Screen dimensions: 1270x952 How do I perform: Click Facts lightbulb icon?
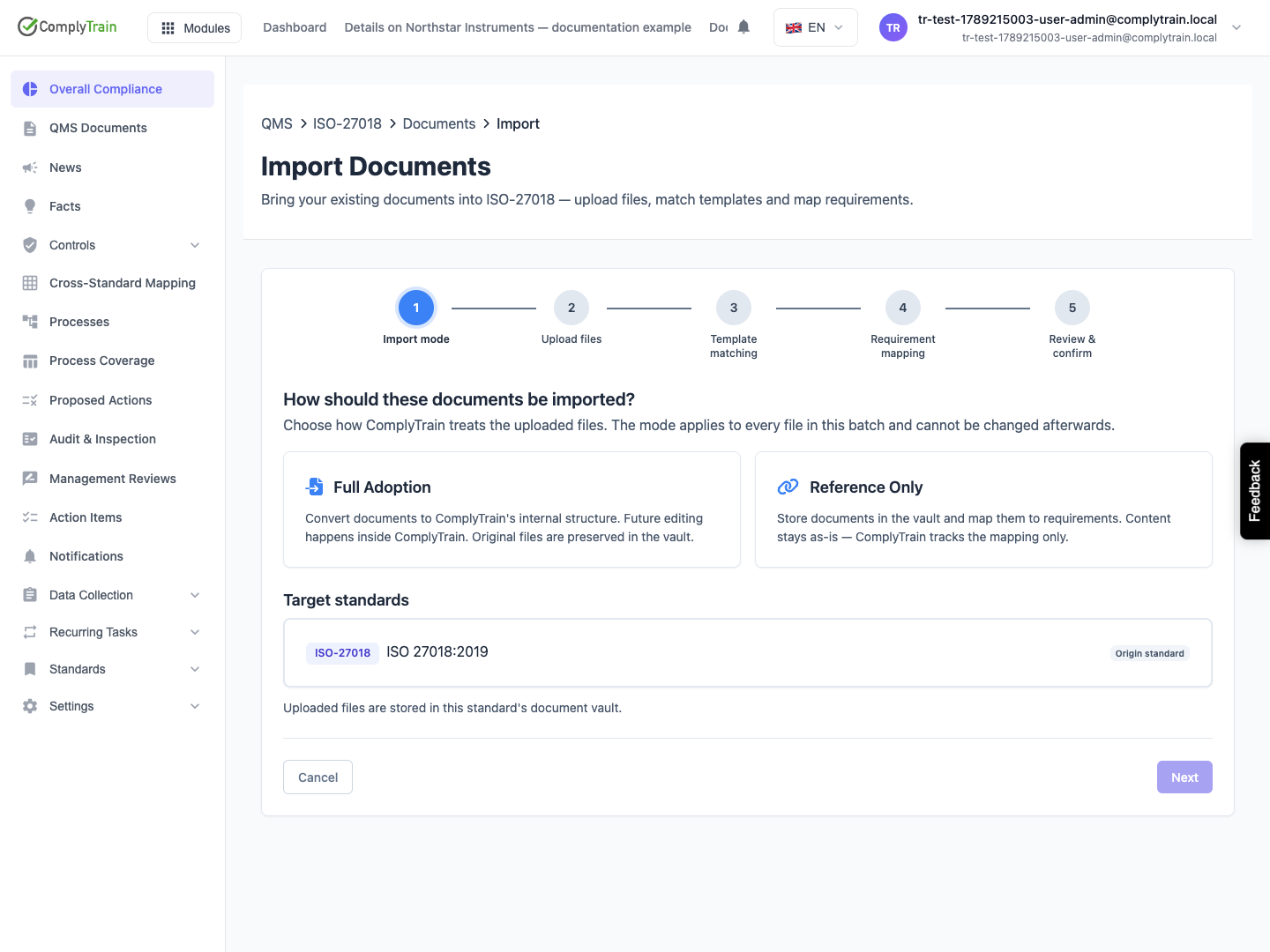click(30, 206)
